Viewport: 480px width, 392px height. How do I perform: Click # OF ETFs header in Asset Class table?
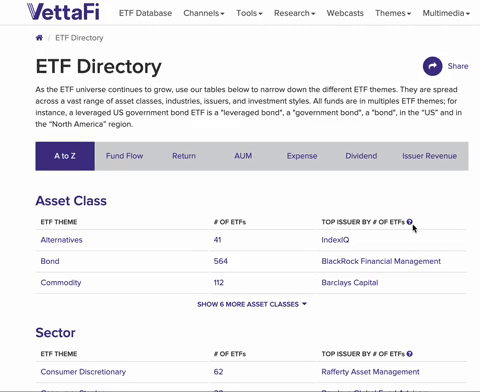pyautogui.click(x=230, y=222)
